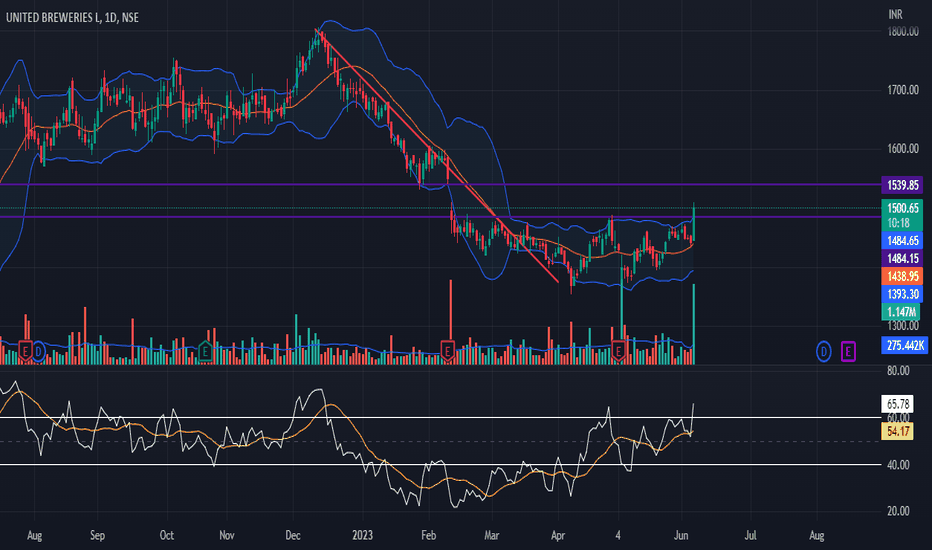932x550 pixels.
Task: Click the orange 1438.95 price label
Action: click(x=902, y=276)
